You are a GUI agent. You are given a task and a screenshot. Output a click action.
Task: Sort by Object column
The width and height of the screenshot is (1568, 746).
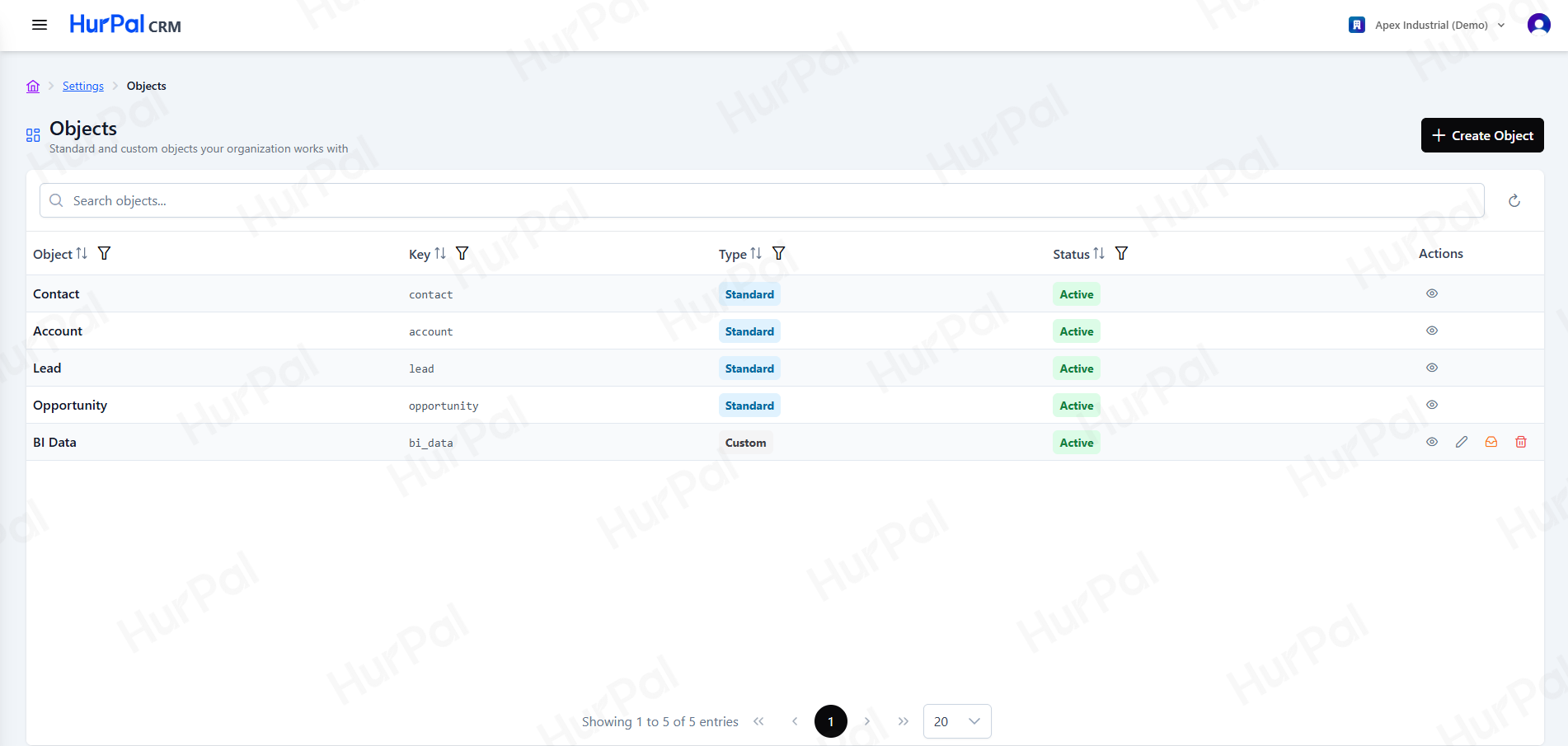(x=82, y=254)
